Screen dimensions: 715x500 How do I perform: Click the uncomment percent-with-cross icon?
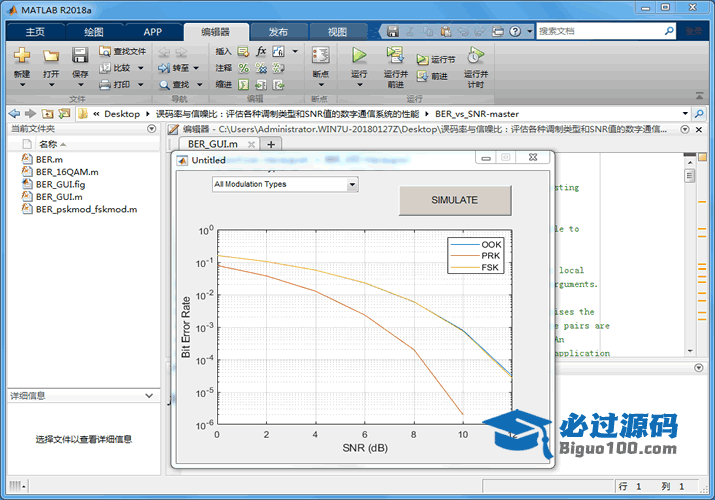coord(261,68)
